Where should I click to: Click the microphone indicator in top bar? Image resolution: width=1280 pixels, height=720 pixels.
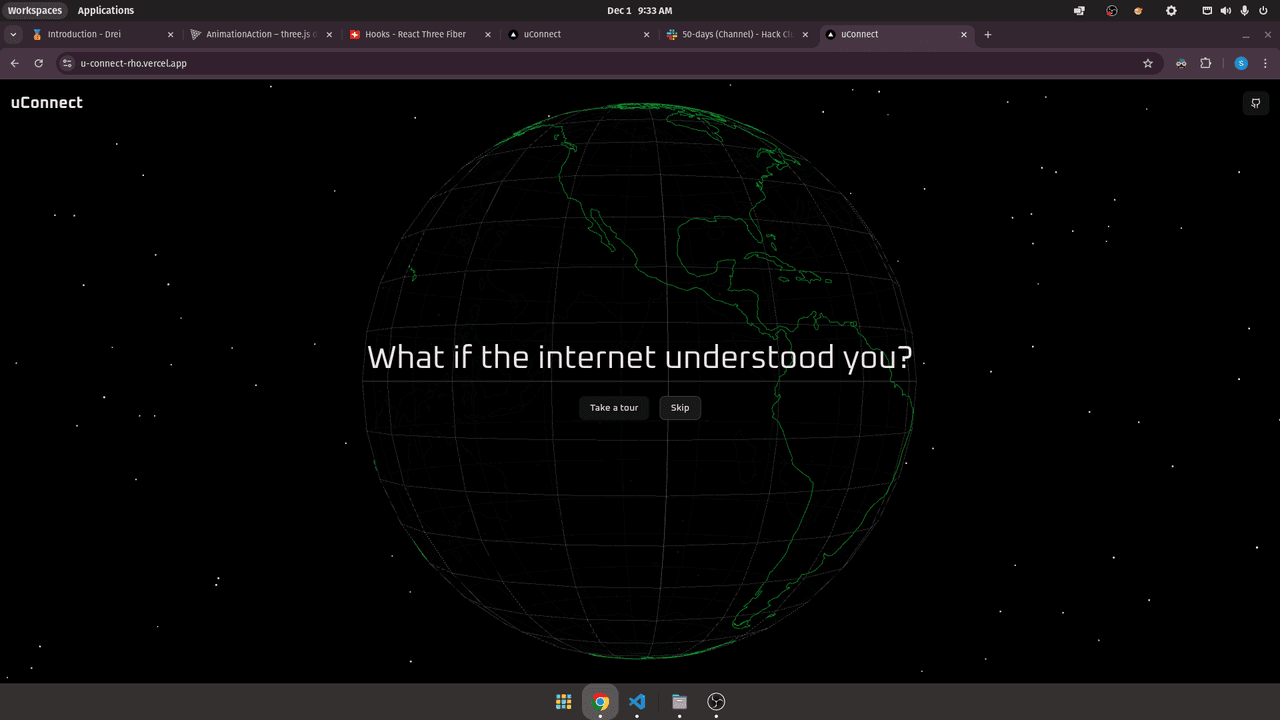point(1245,11)
